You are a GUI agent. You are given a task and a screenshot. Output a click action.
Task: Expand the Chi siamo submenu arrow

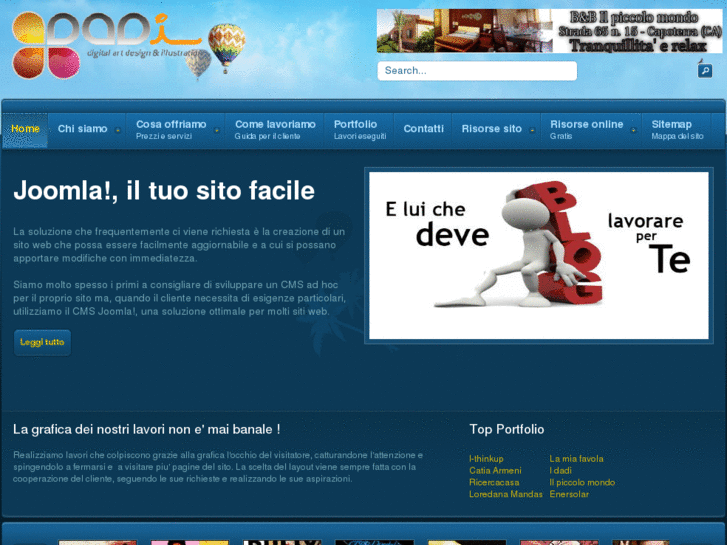(x=118, y=130)
